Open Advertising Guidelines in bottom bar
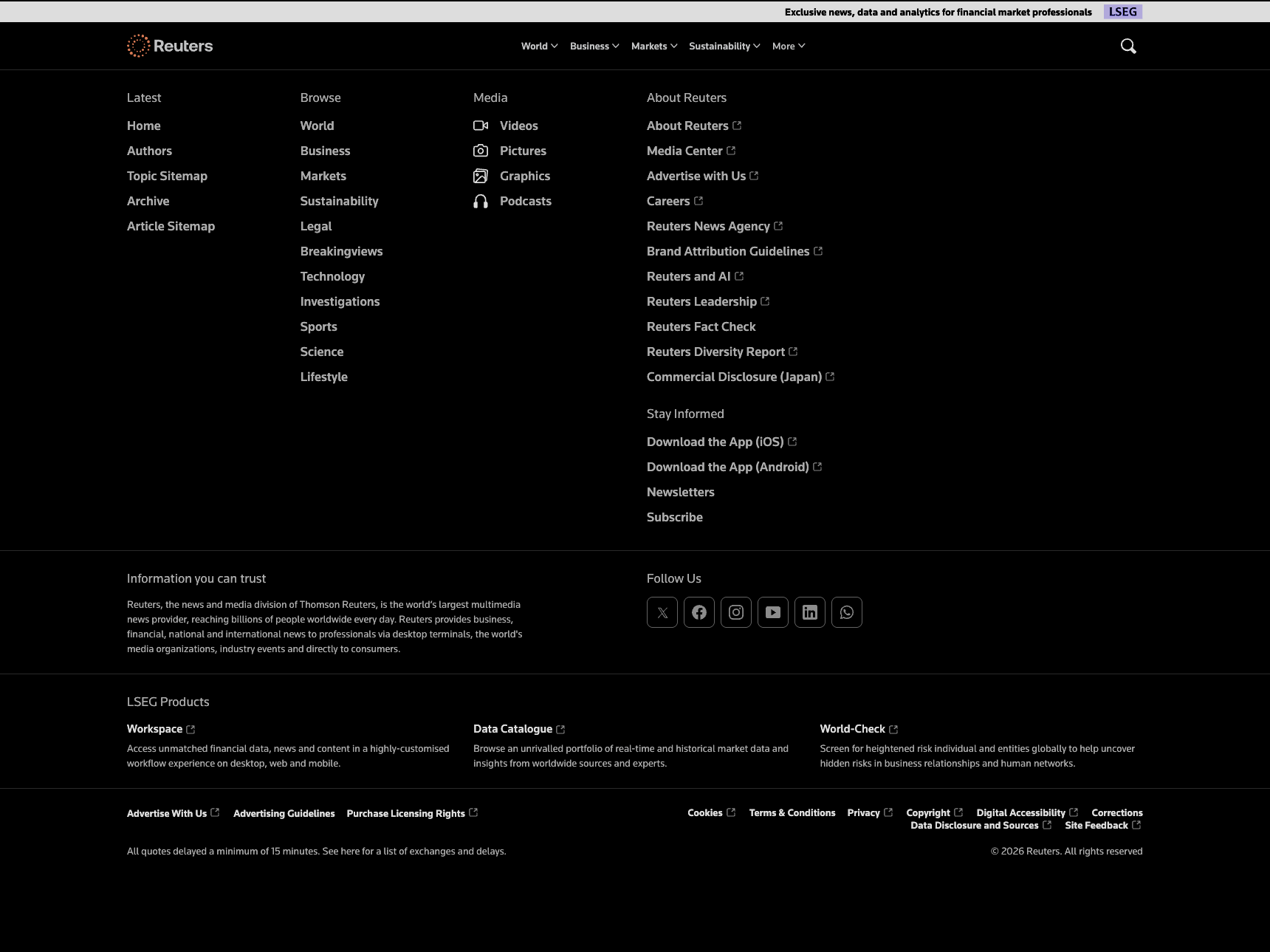 point(284,813)
